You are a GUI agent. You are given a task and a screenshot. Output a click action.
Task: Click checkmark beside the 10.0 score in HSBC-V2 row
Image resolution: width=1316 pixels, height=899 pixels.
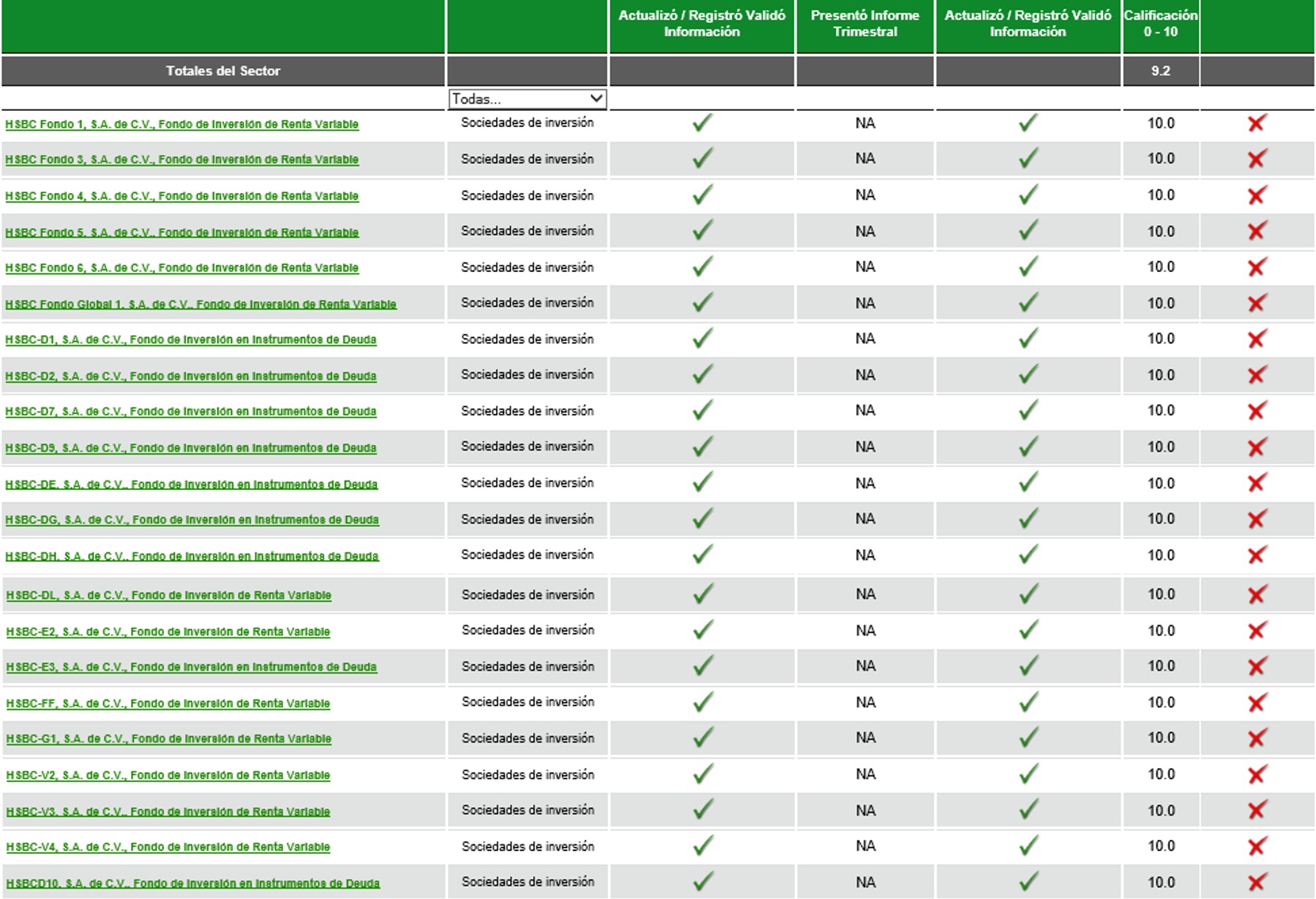click(x=1028, y=774)
